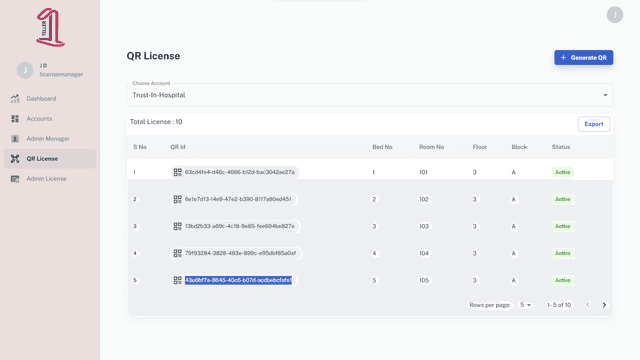Screen dimensions: 640x360
Task: Click the QR code icon in row 2
Action: [178, 199]
